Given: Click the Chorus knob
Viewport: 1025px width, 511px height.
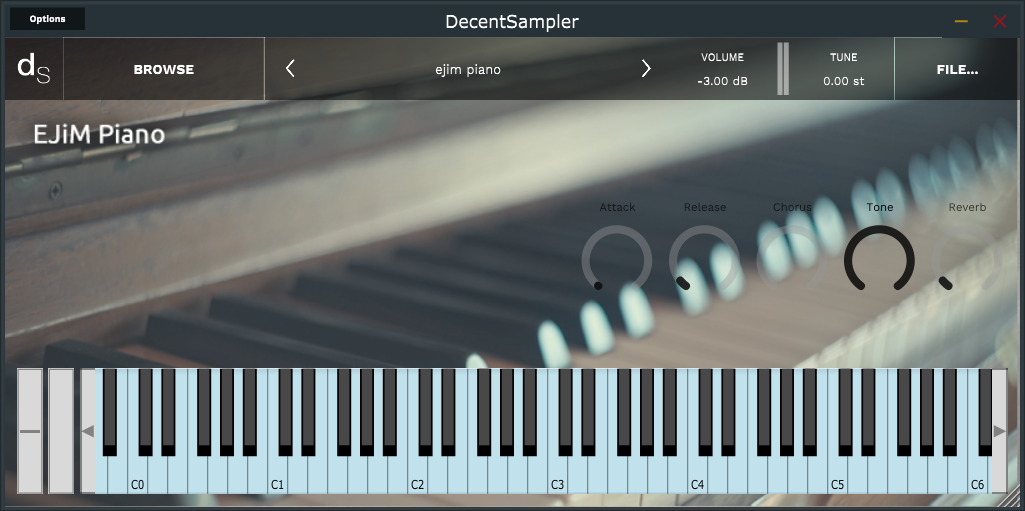Looking at the screenshot, I should tap(792, 259).
